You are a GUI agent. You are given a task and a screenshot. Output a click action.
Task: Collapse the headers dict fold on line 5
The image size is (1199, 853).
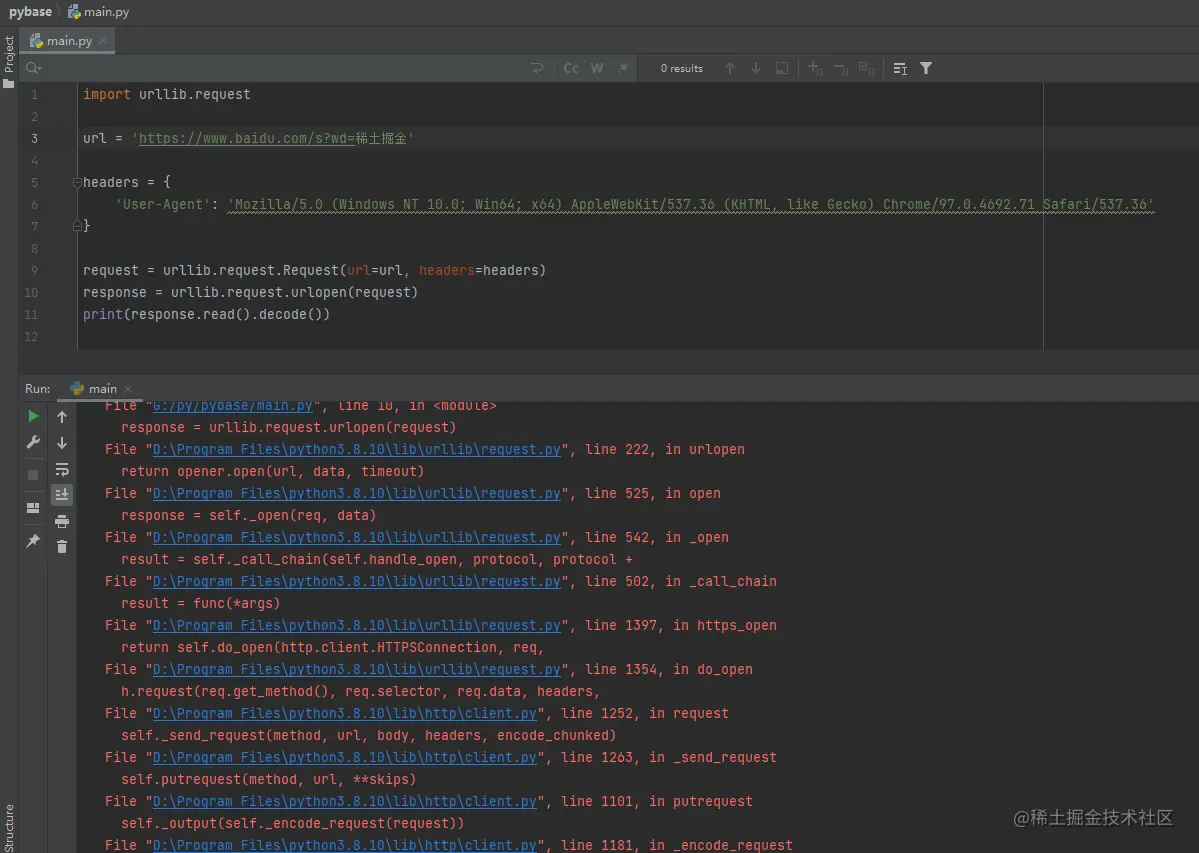(76, 183)
